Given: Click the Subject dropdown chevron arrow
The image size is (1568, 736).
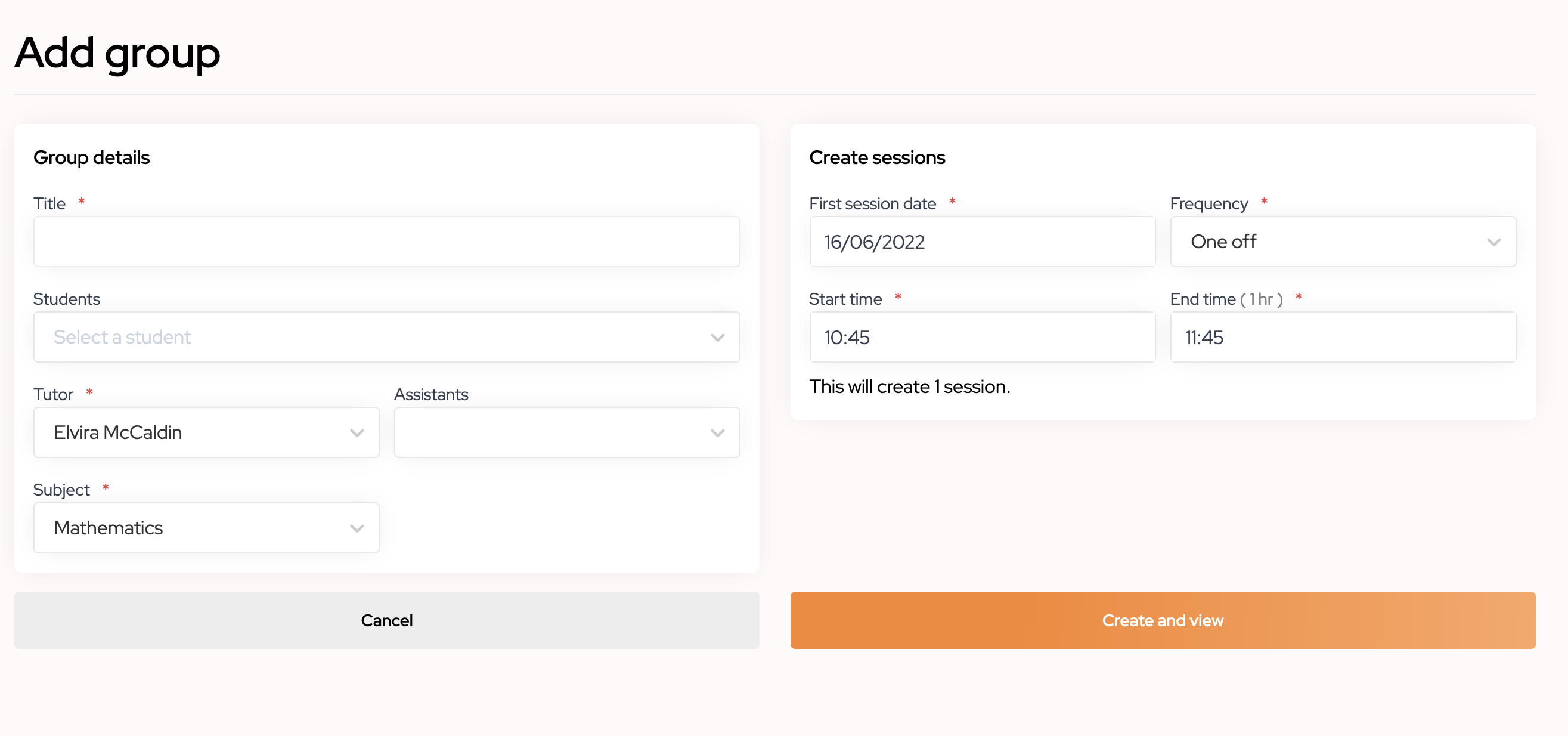Looking at the screenshot, I should point(357,528).
